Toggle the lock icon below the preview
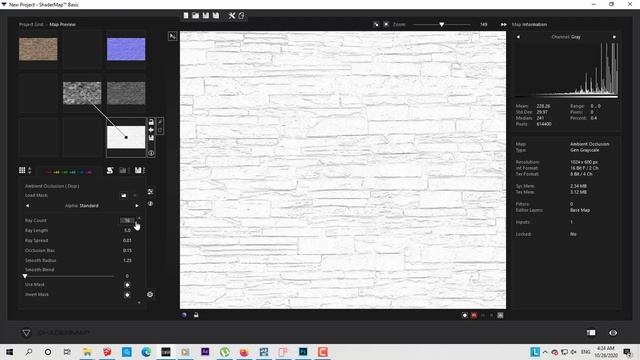The width and height of the screenshot is (640, 360). [196, 315]
